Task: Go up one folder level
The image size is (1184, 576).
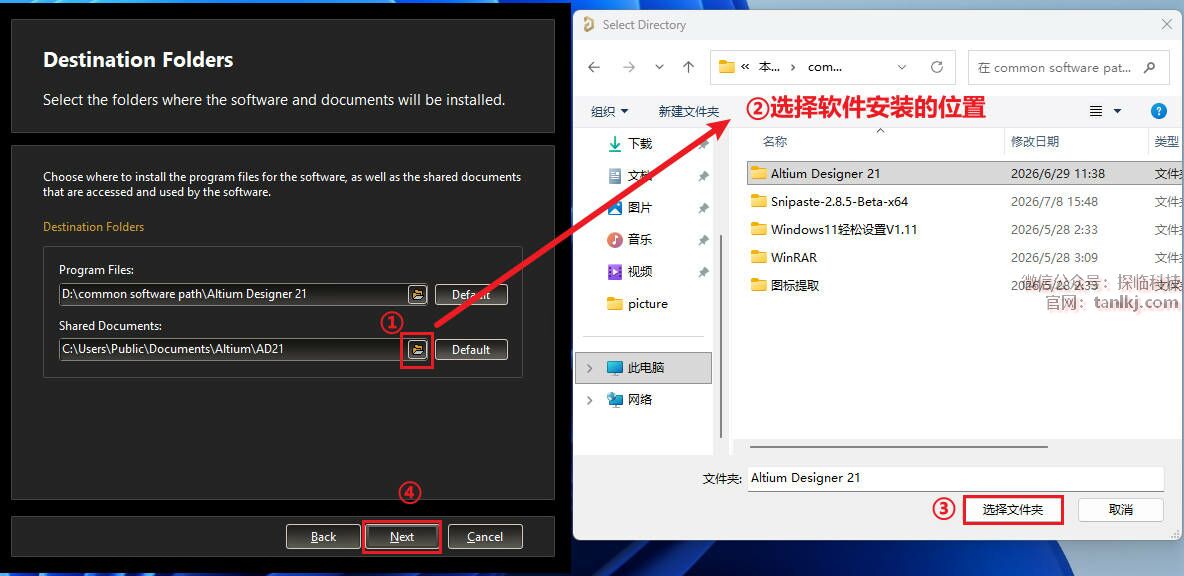Action: pos(688,67)
